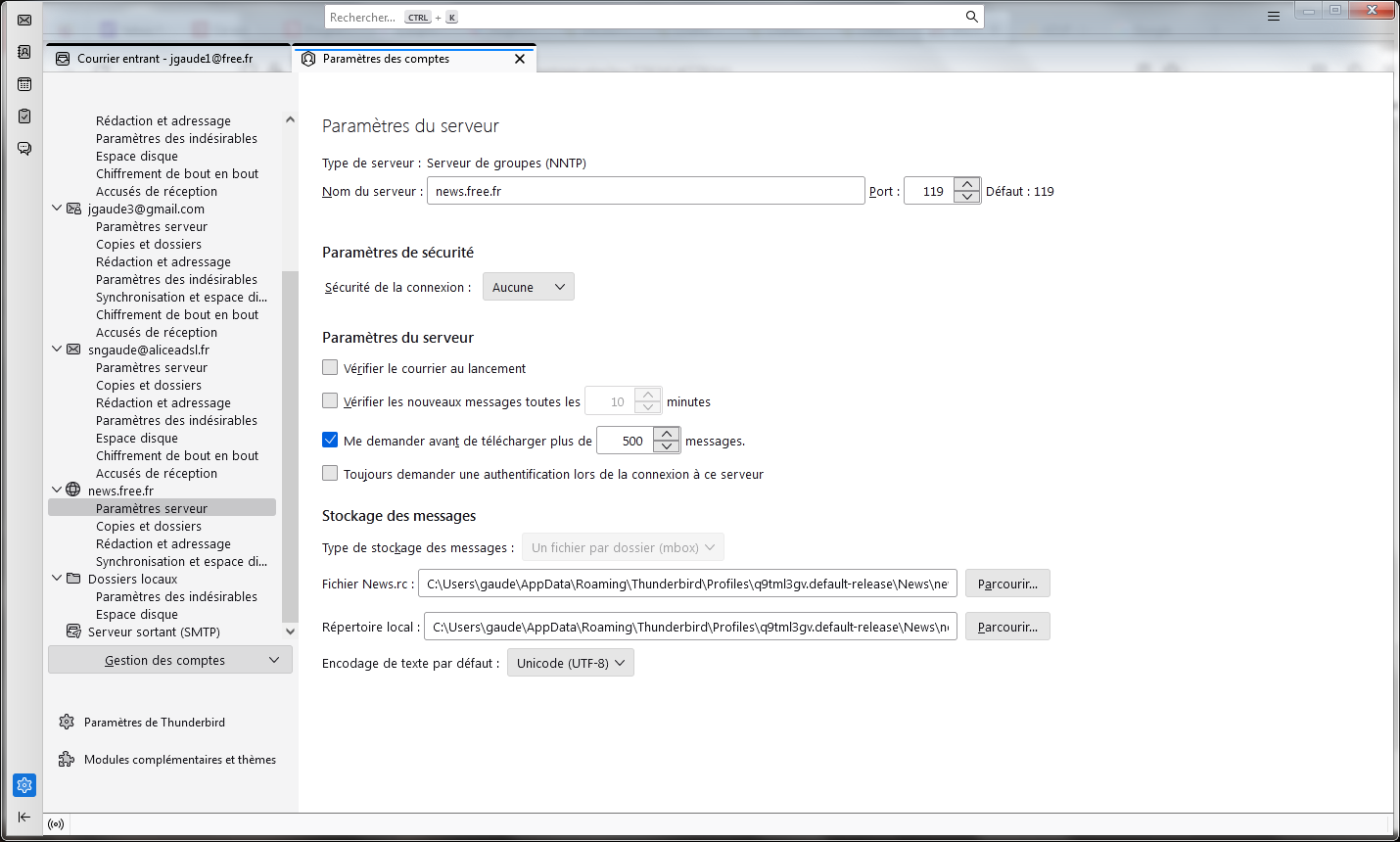The width and height of the screenshot is (1400, 842).
Task: Click the account tree scroll down arrow
Action: [x=290, y=631]
